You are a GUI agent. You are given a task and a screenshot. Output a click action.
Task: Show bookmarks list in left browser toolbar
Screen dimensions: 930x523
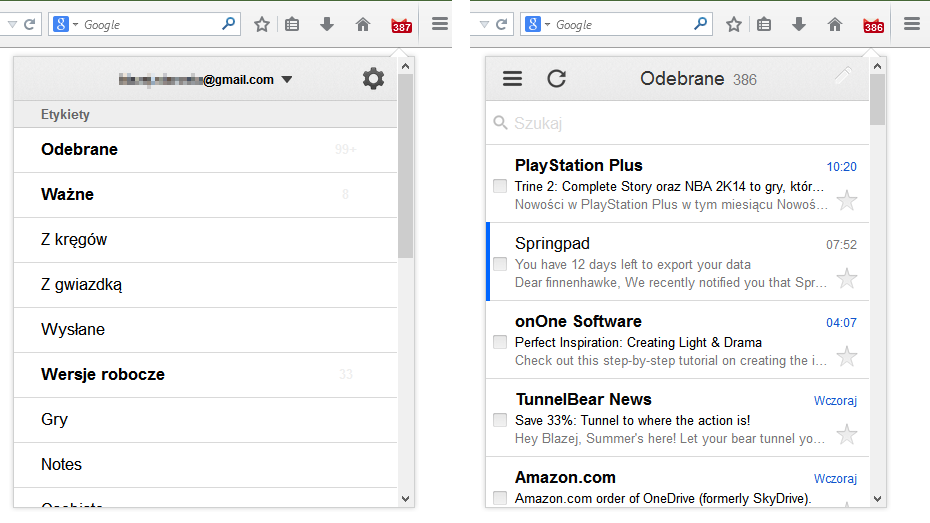292,24
